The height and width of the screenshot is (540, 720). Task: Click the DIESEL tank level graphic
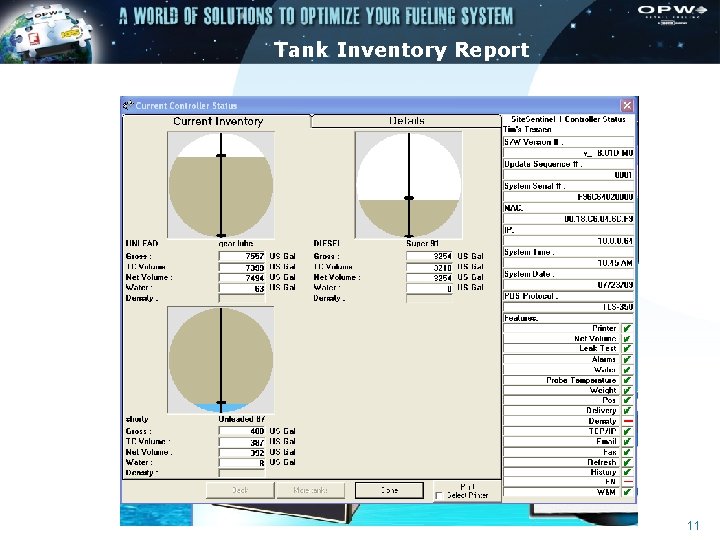click(409, 185)
